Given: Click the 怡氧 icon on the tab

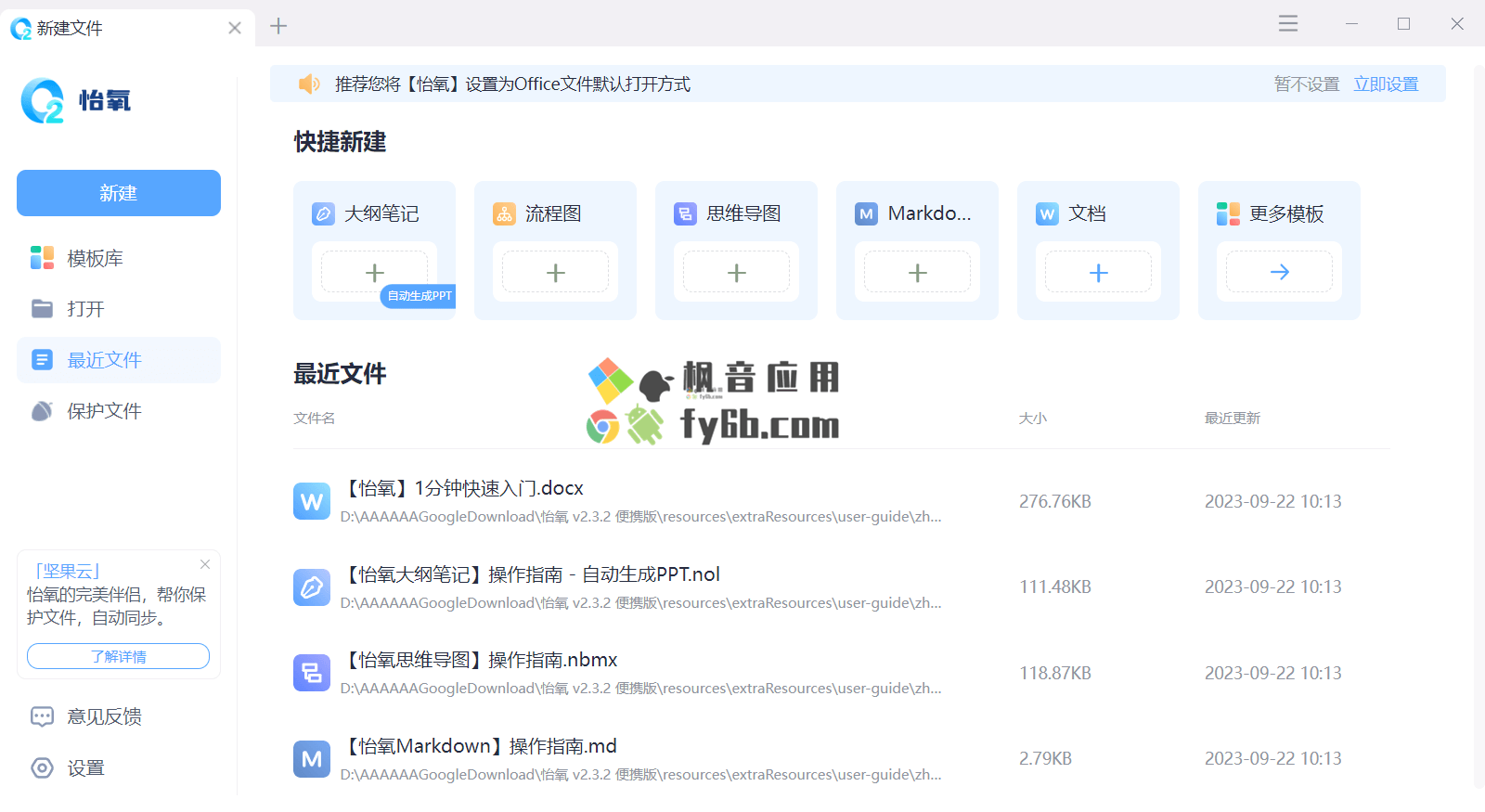Looking at the screenshot, I should tap(20, 29).
